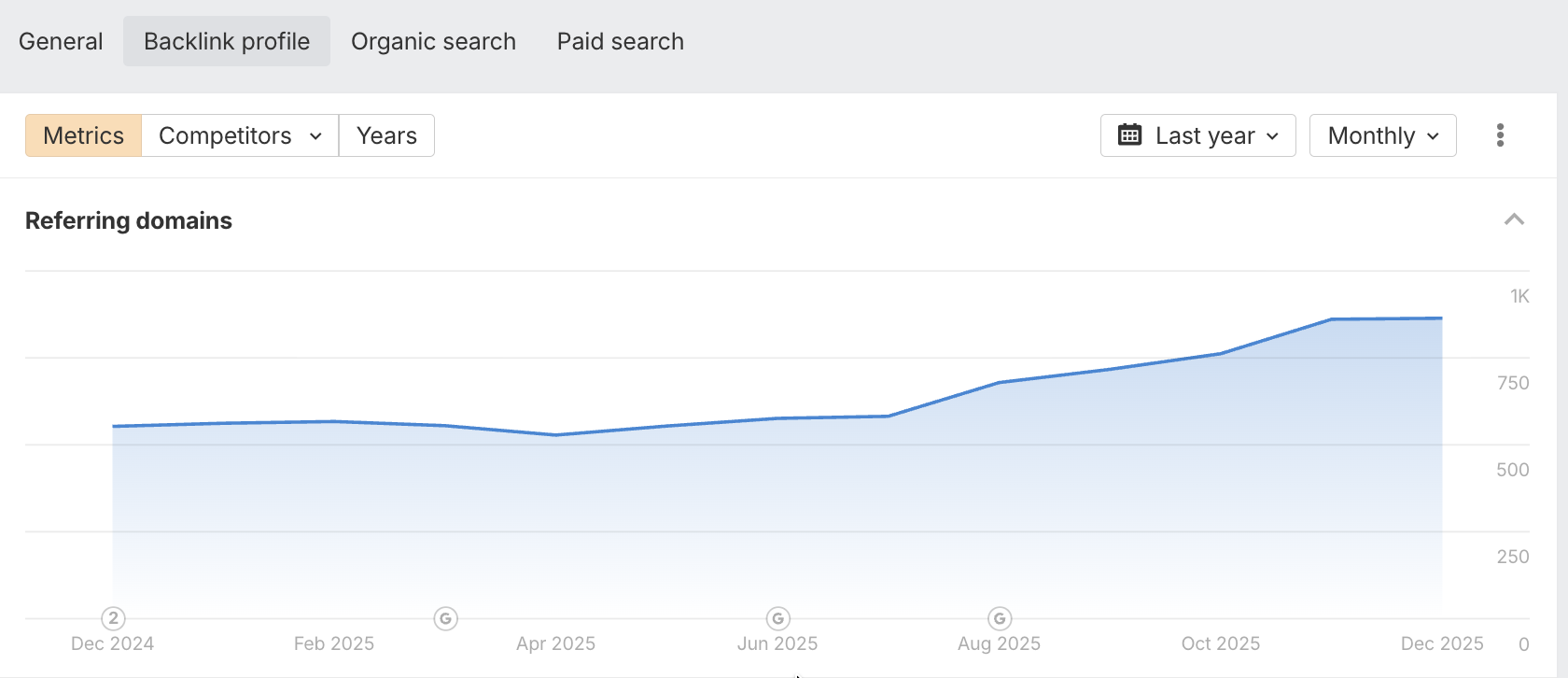Switch to the Years comparison view
This screenshot has height=678, width=1568.
pos(386,135)
